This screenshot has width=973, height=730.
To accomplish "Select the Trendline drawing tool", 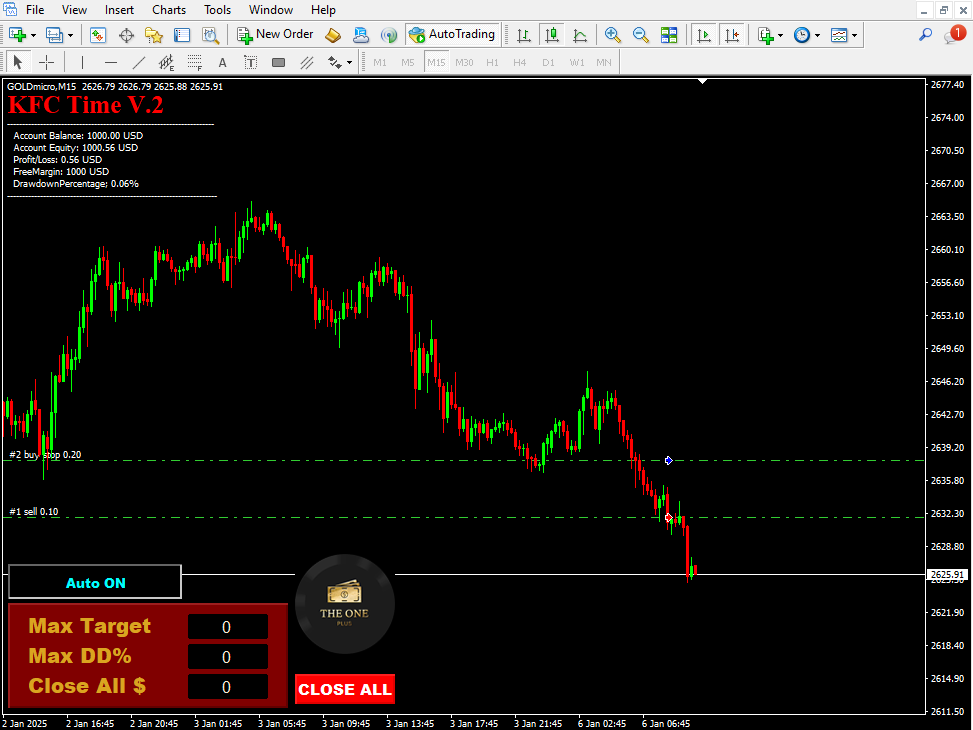I will 139,62.
